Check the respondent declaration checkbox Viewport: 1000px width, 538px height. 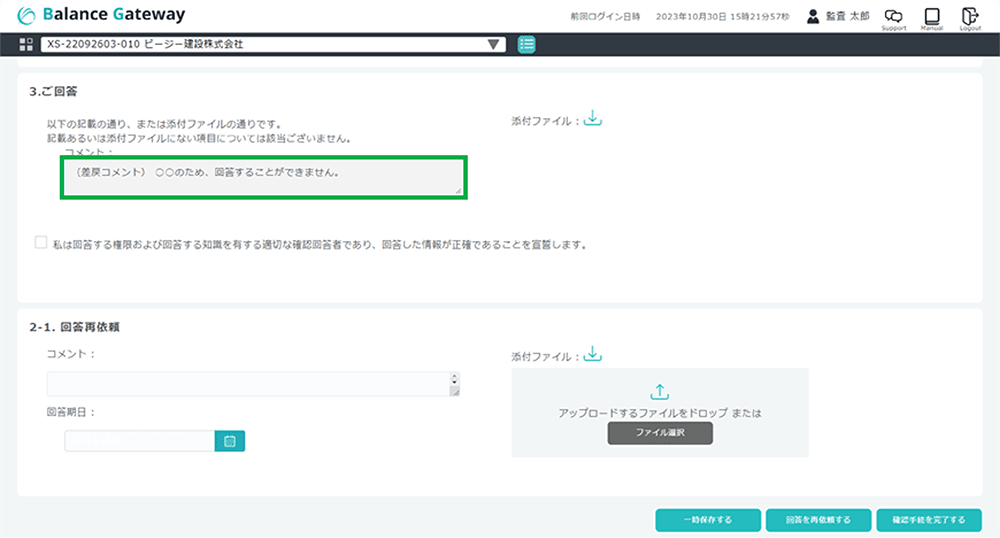tap(41, 242)
